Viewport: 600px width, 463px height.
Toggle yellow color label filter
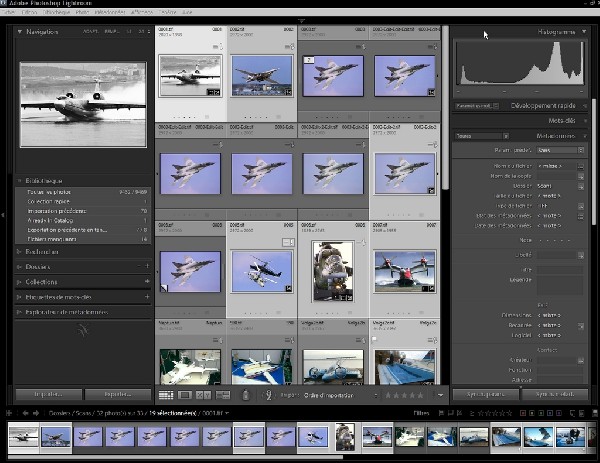(532, 413)
